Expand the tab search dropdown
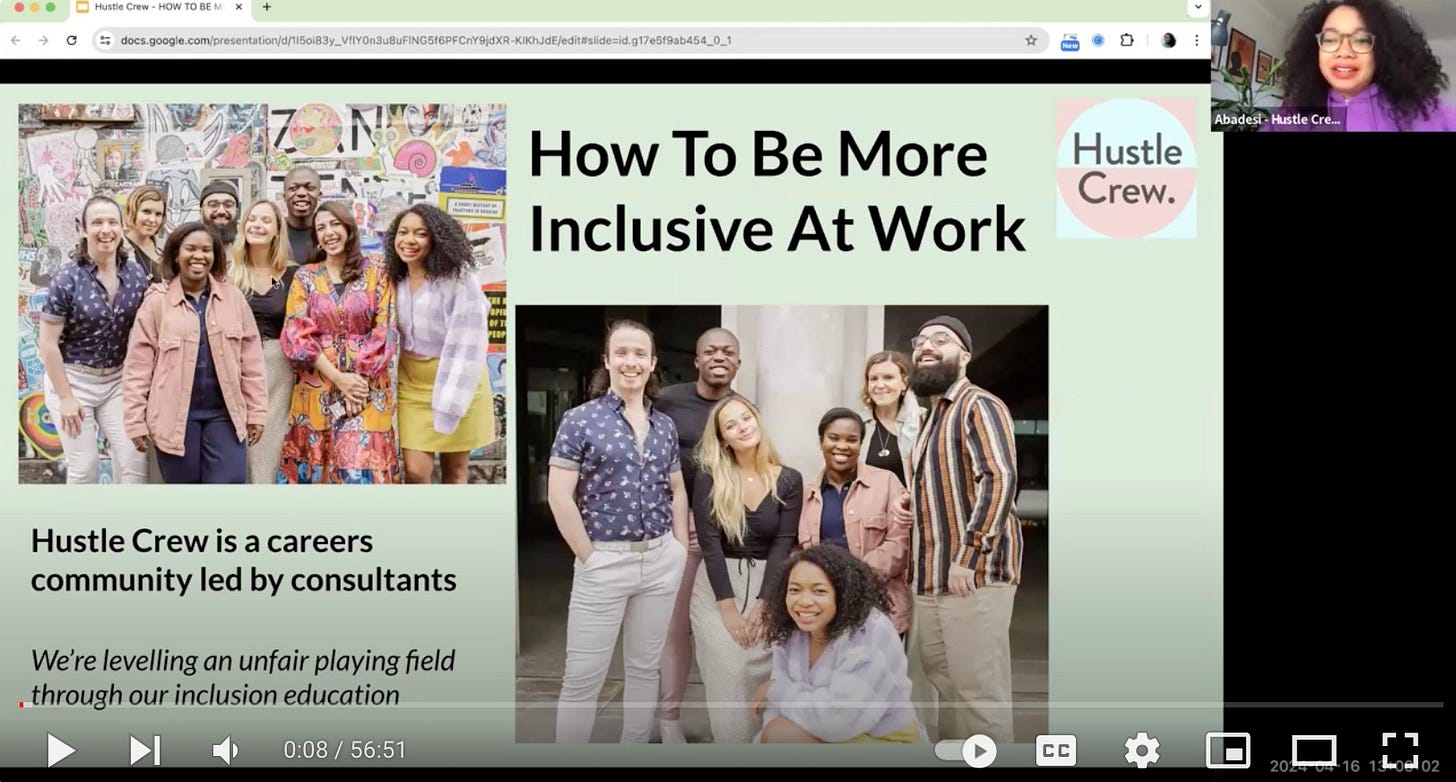Image resolution: width=1456 pixels, height=782 pixels. pos(1198,7)
